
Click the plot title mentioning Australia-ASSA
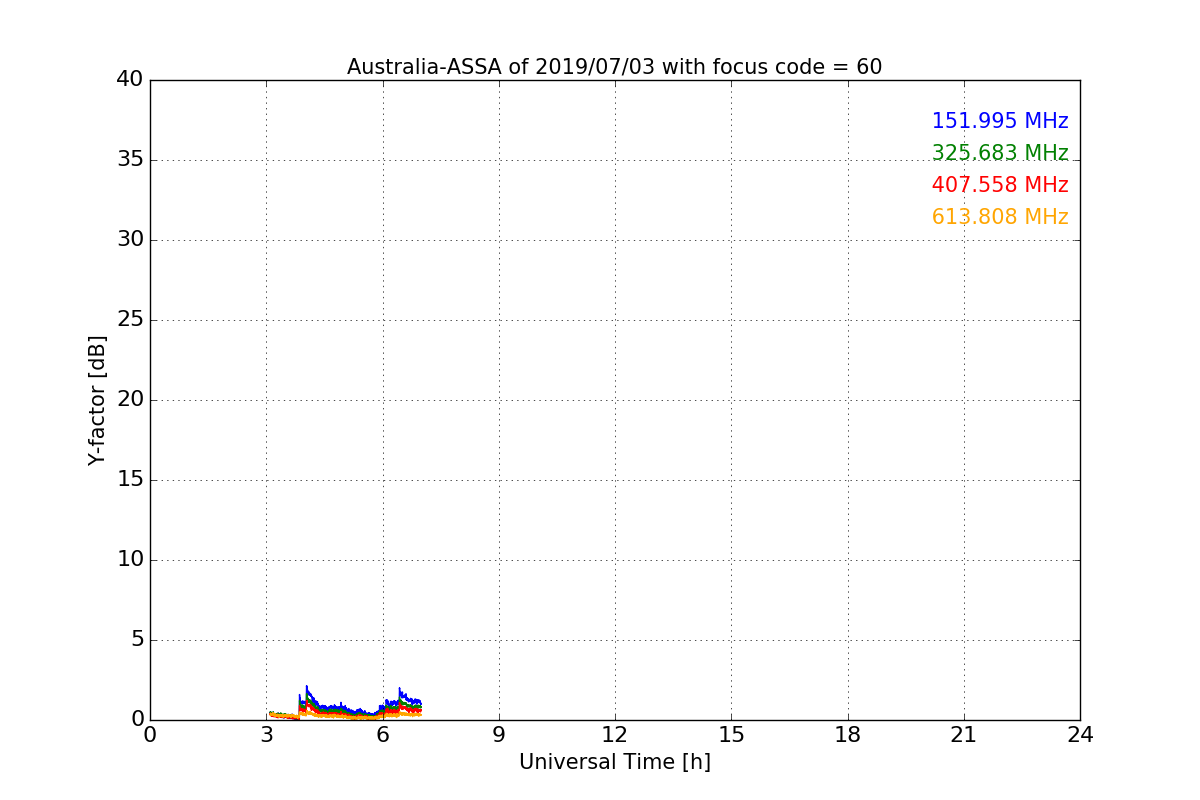click(614, 67)
